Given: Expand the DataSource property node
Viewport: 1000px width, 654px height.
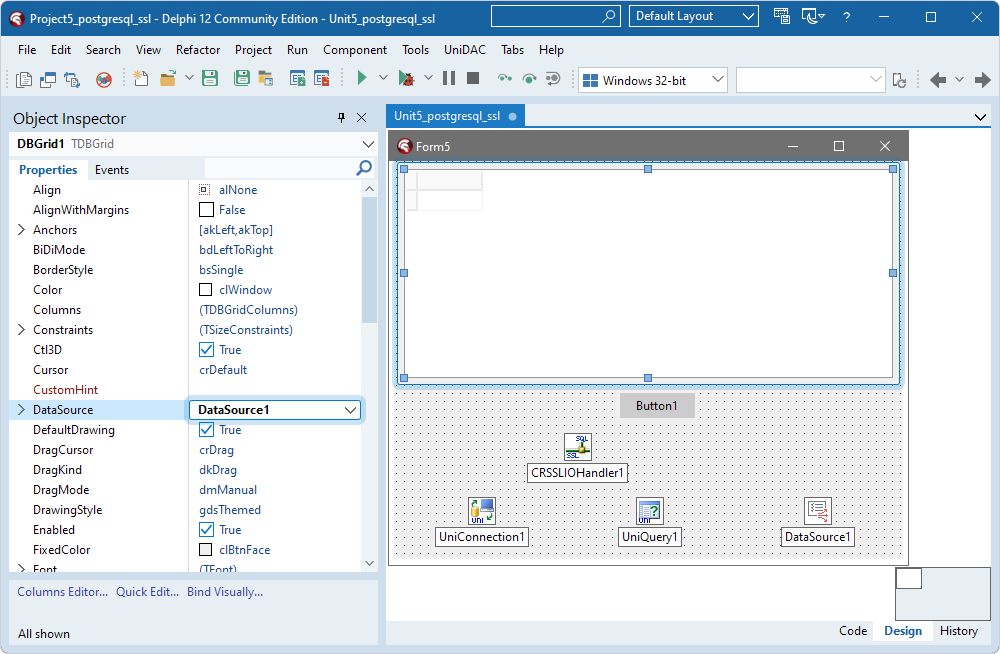Looking at the screenshot, I should (x=21, y=410).
